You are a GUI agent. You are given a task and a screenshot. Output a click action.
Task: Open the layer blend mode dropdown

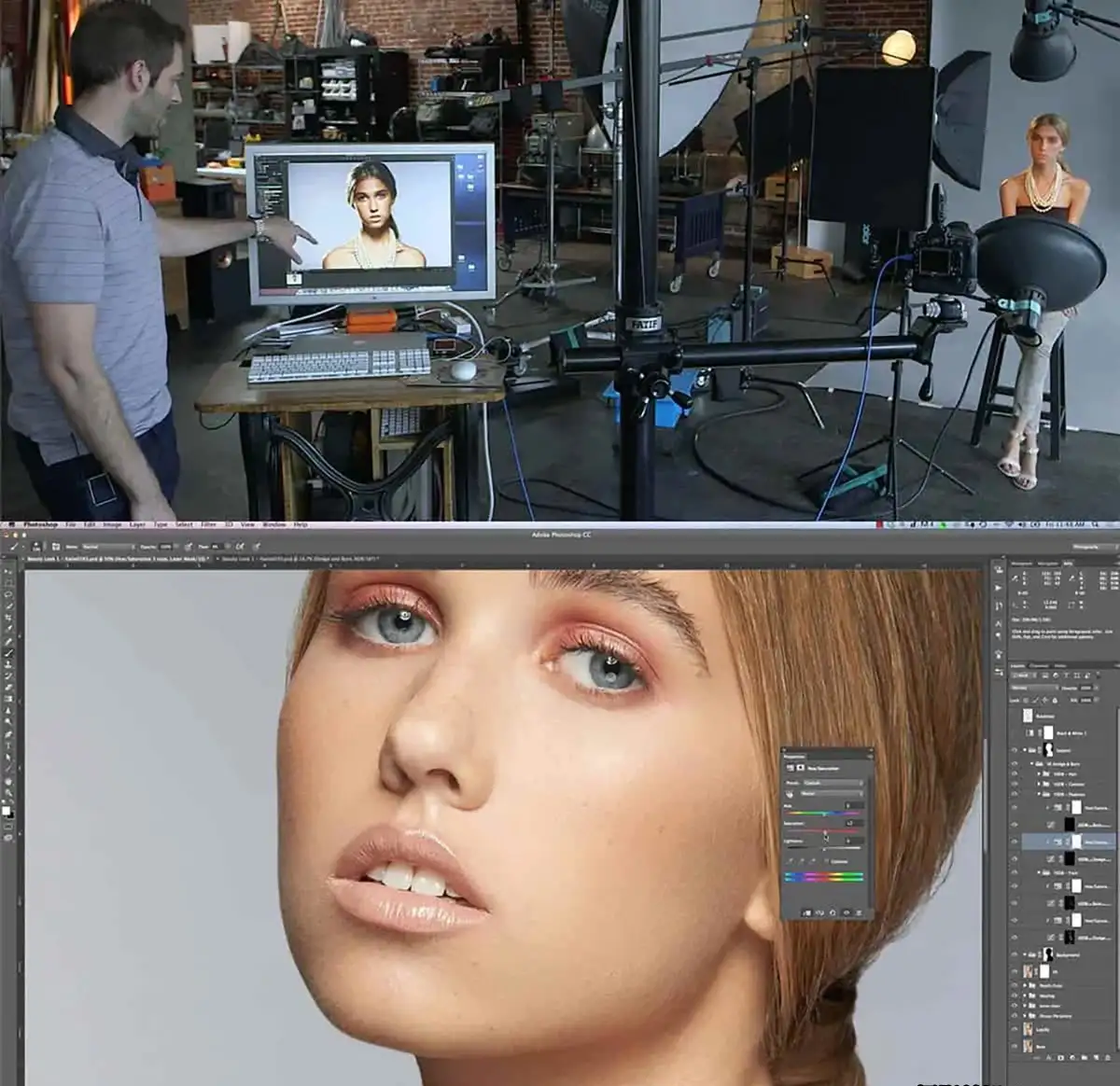click(x=1033, y=688)
